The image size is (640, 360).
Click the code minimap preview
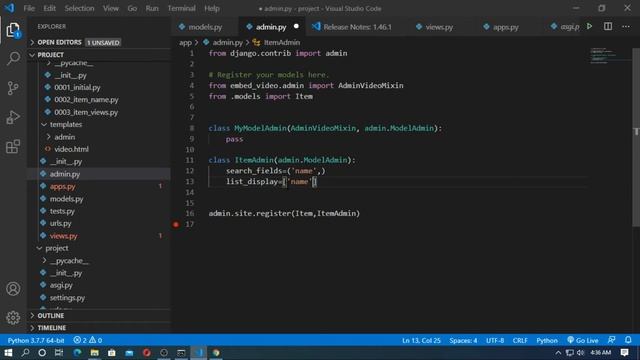610,56
